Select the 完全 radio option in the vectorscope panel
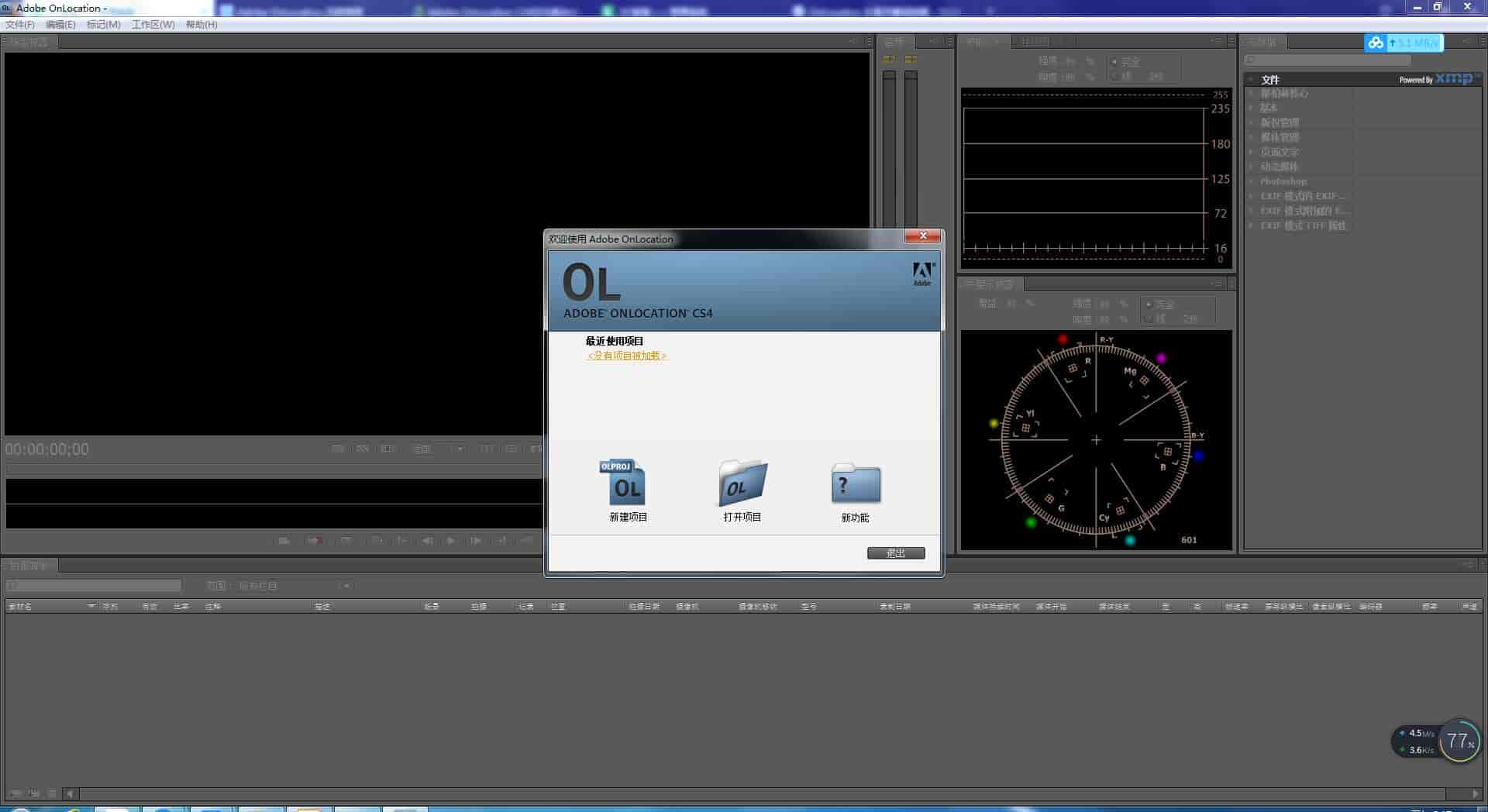The image size is (1488, 812). pos(1149,304)
